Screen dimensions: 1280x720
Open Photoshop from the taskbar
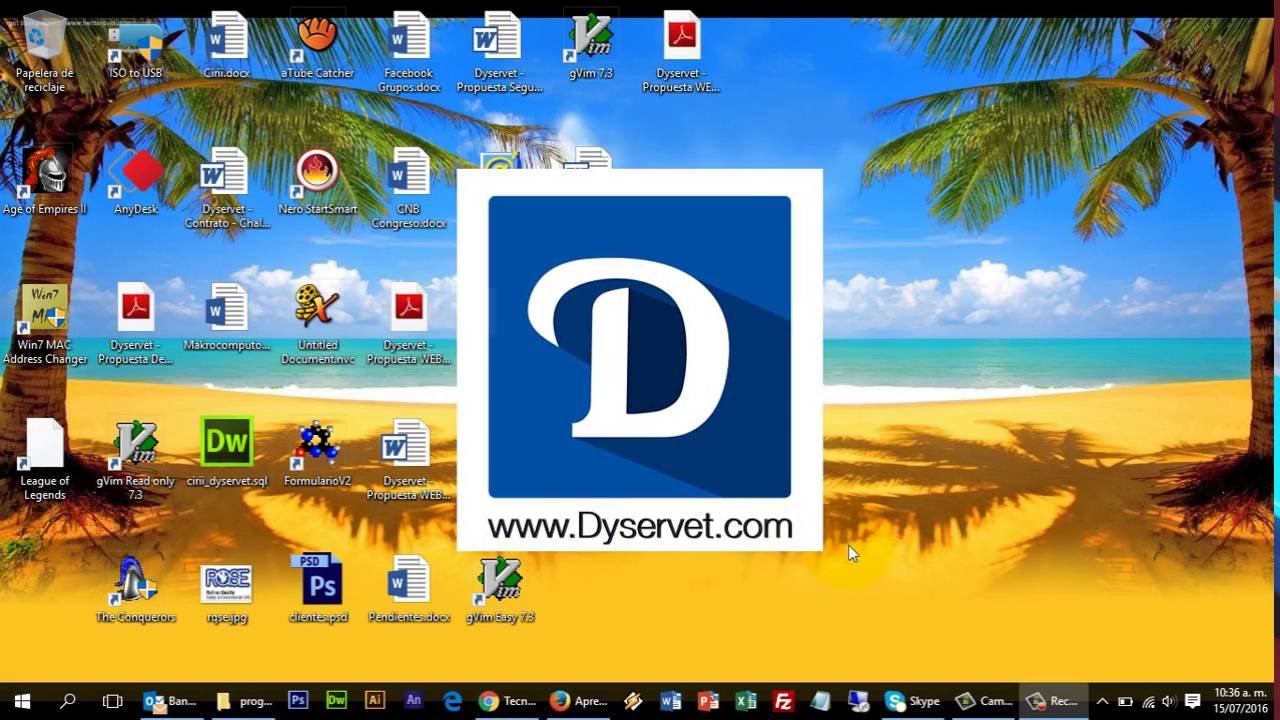point(298,701)
